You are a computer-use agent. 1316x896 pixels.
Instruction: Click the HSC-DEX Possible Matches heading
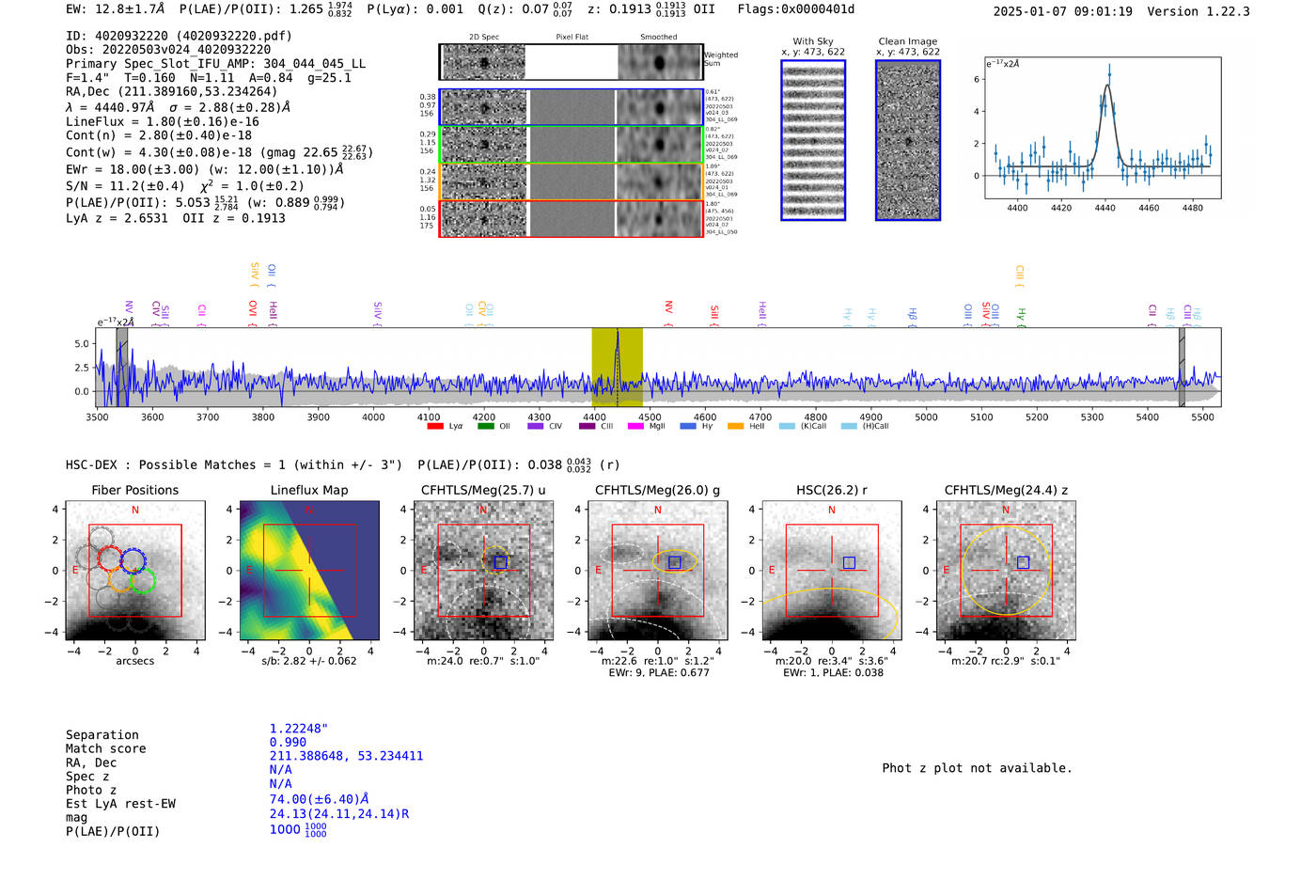click(234, 465)
